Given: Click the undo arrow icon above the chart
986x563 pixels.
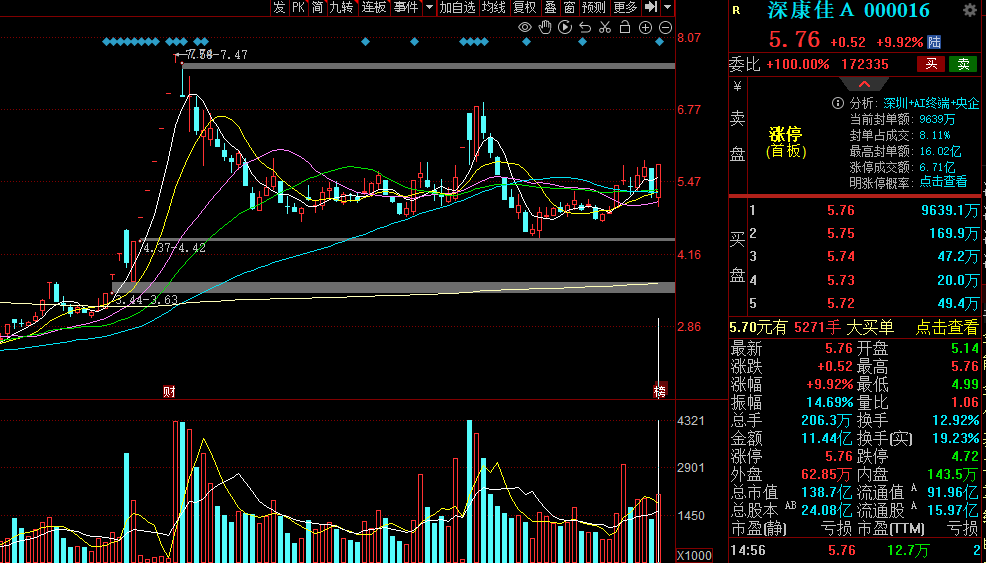Looking at the screenshot, I should [x=585, y=27].
